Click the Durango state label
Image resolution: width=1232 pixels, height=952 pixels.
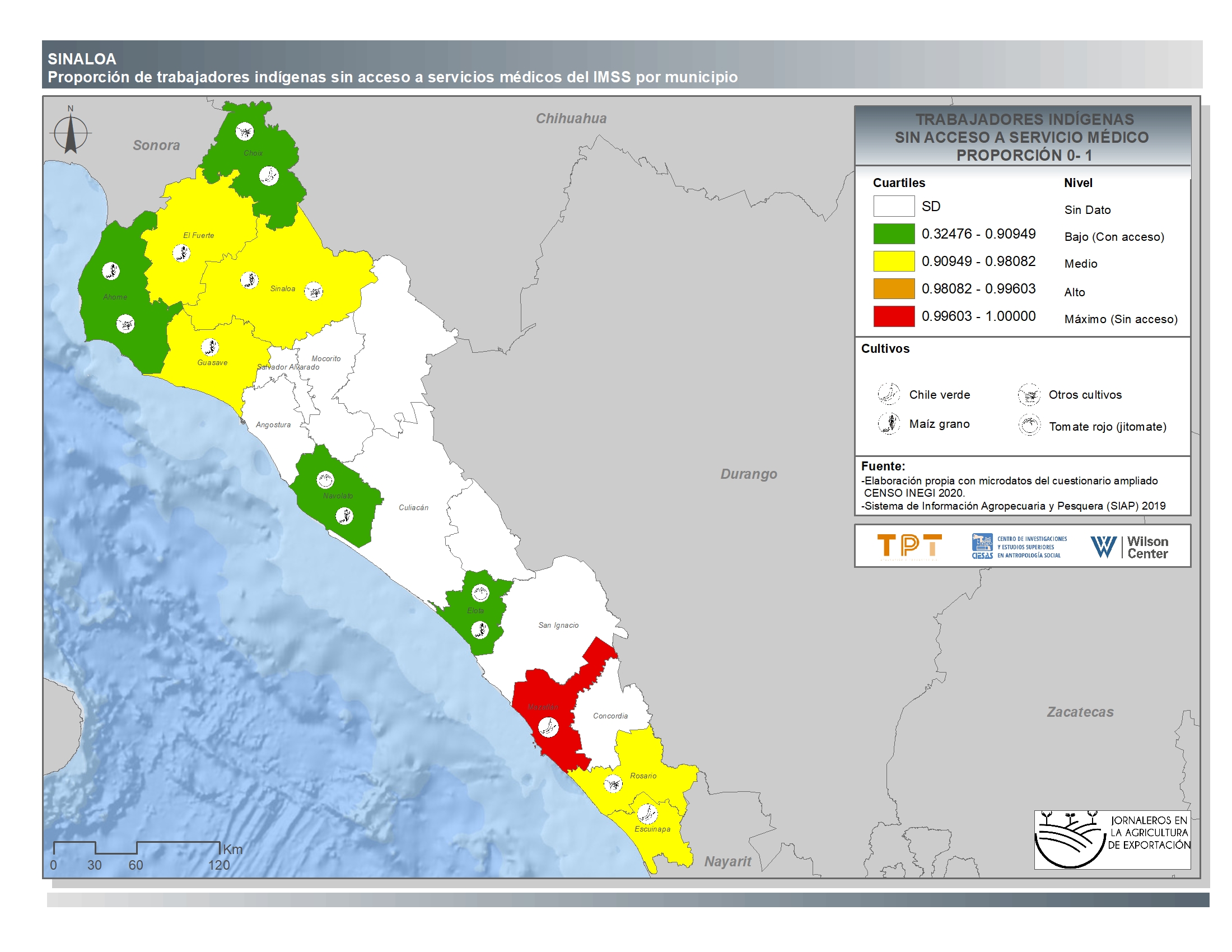(748, 474)
